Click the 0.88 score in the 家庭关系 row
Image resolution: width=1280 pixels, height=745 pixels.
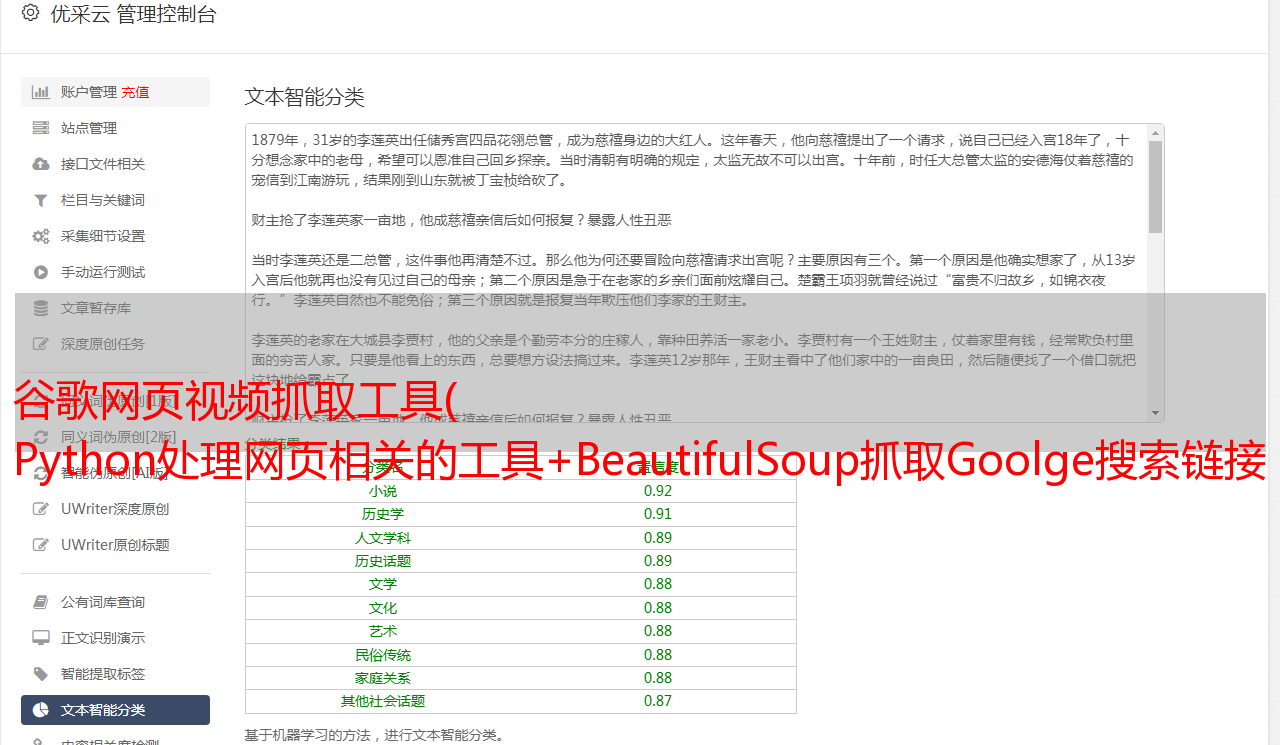coord(658,678)
